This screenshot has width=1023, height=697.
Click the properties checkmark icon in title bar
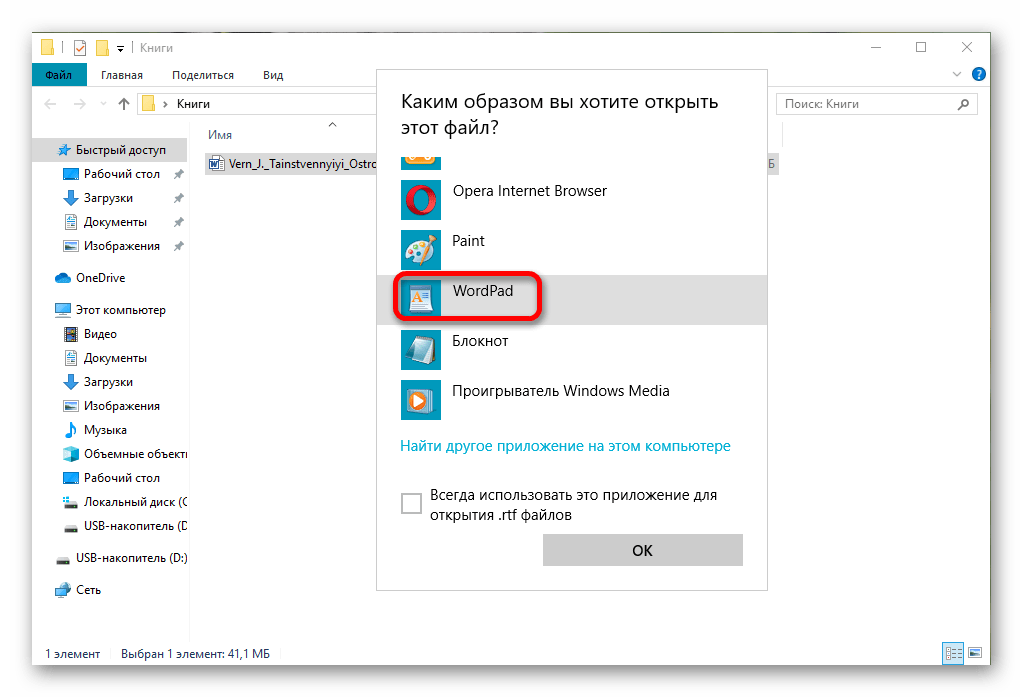(x=80, y=48)
